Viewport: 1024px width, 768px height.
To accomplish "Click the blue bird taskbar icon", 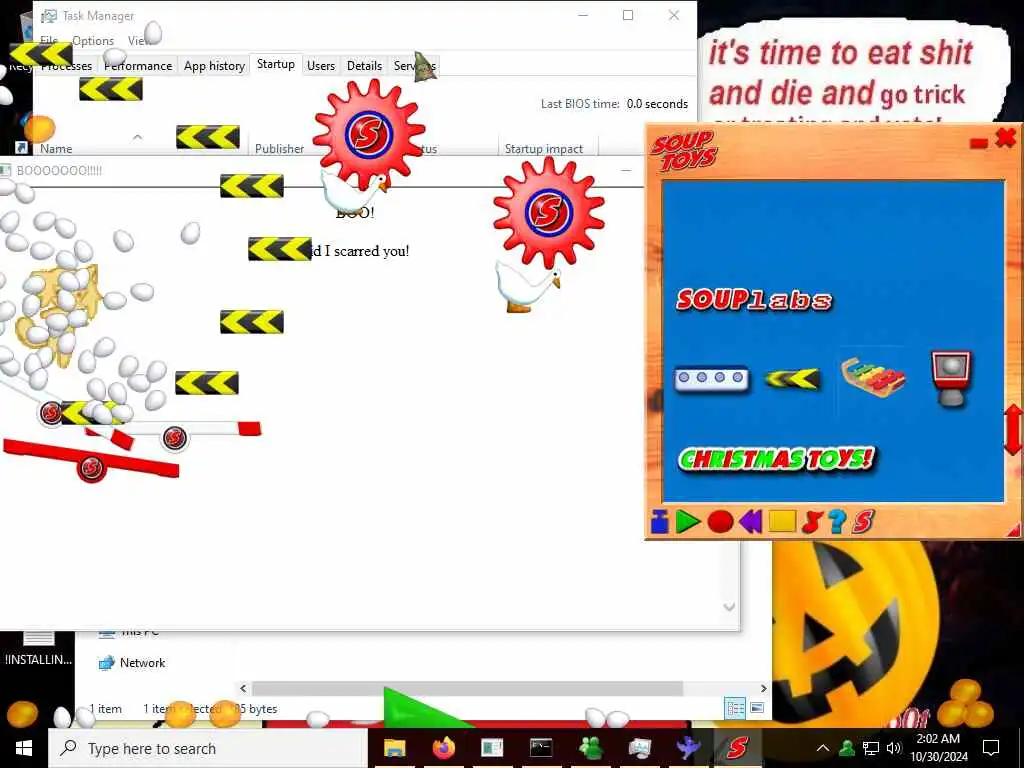I will pos(688,748).
